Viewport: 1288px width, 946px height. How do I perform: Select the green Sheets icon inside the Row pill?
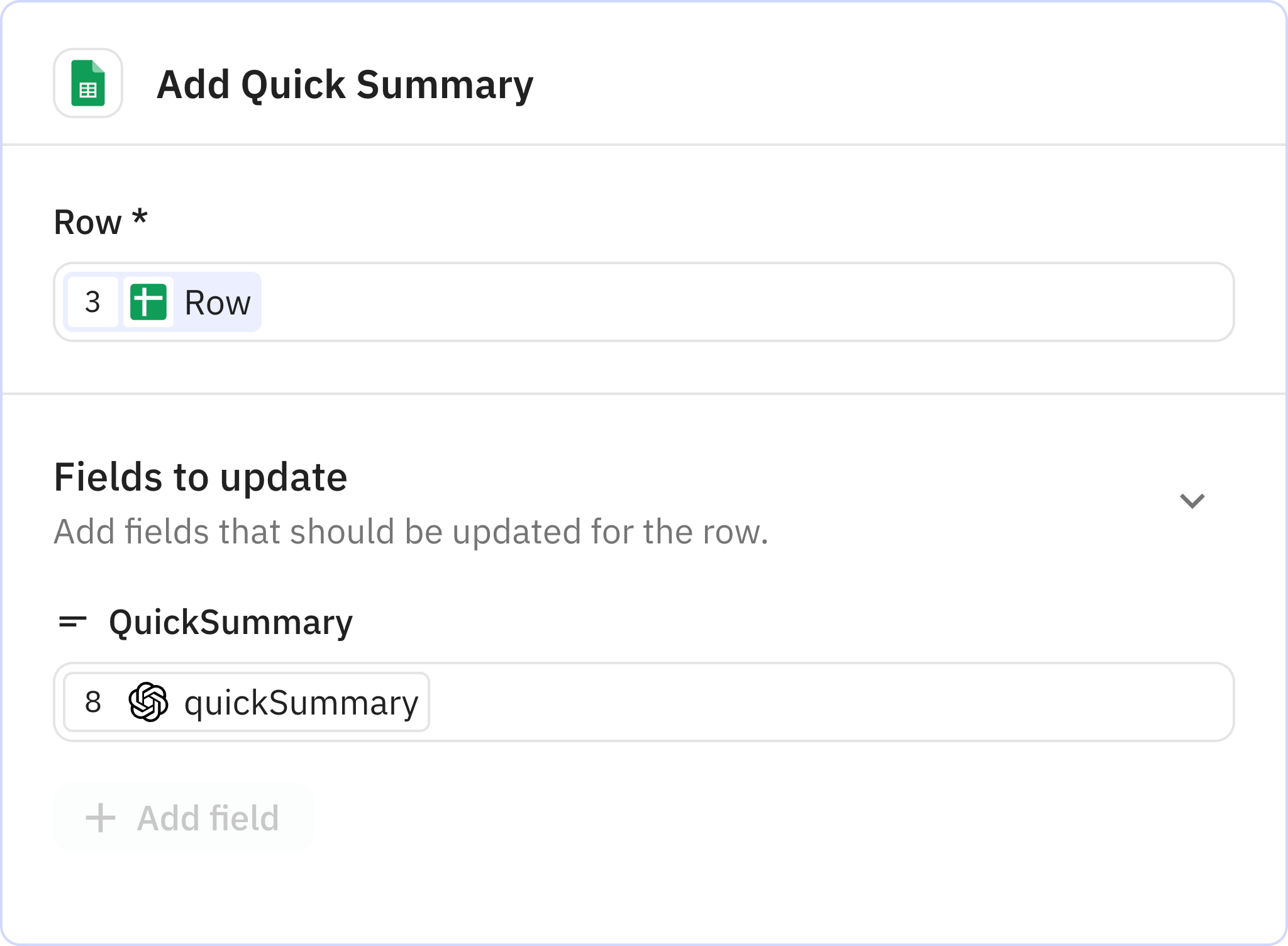pyautogui.click(x=149, y=303)
